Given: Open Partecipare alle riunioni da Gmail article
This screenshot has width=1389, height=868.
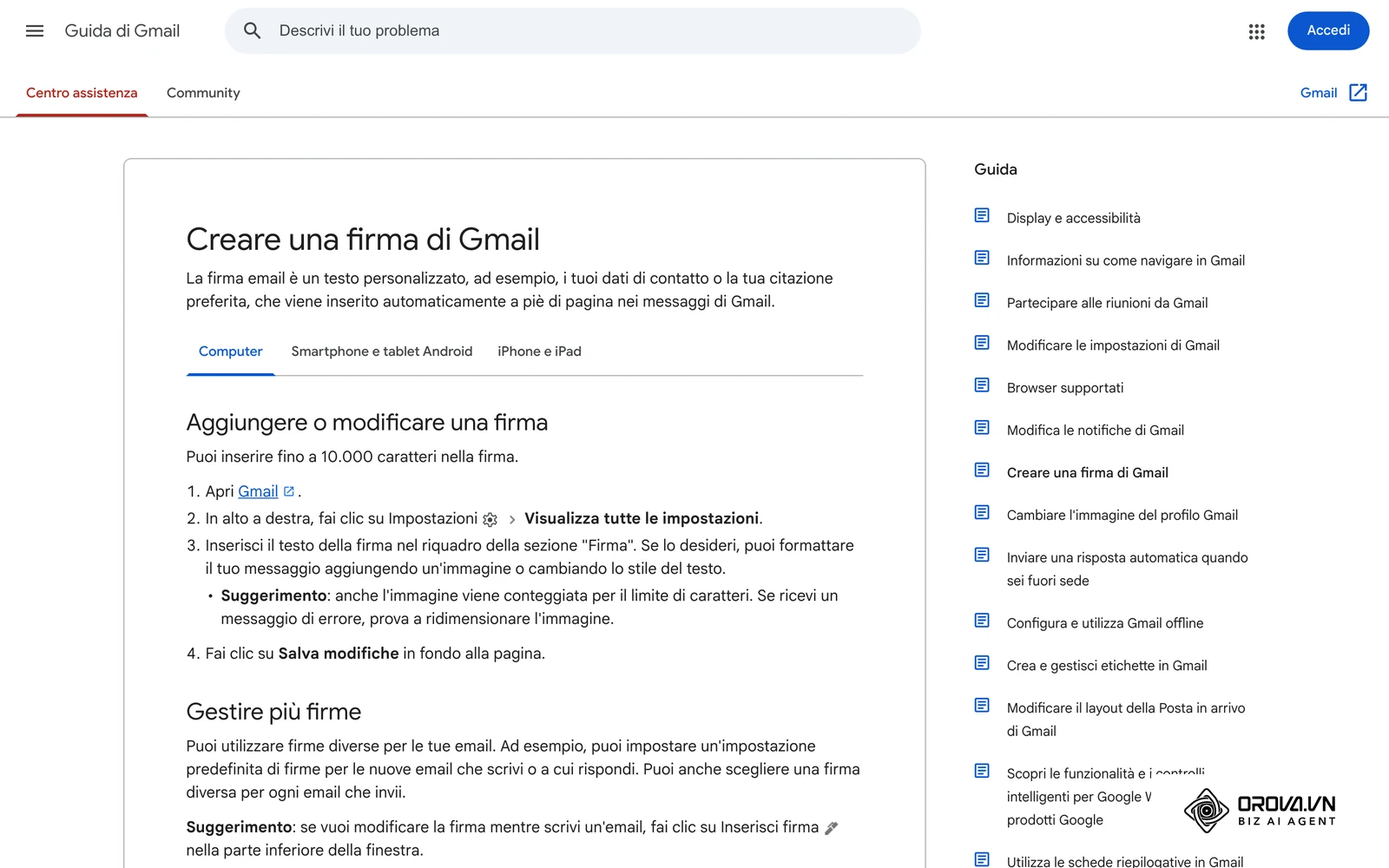Looking at the screenshot, I should pos(1107,303).
